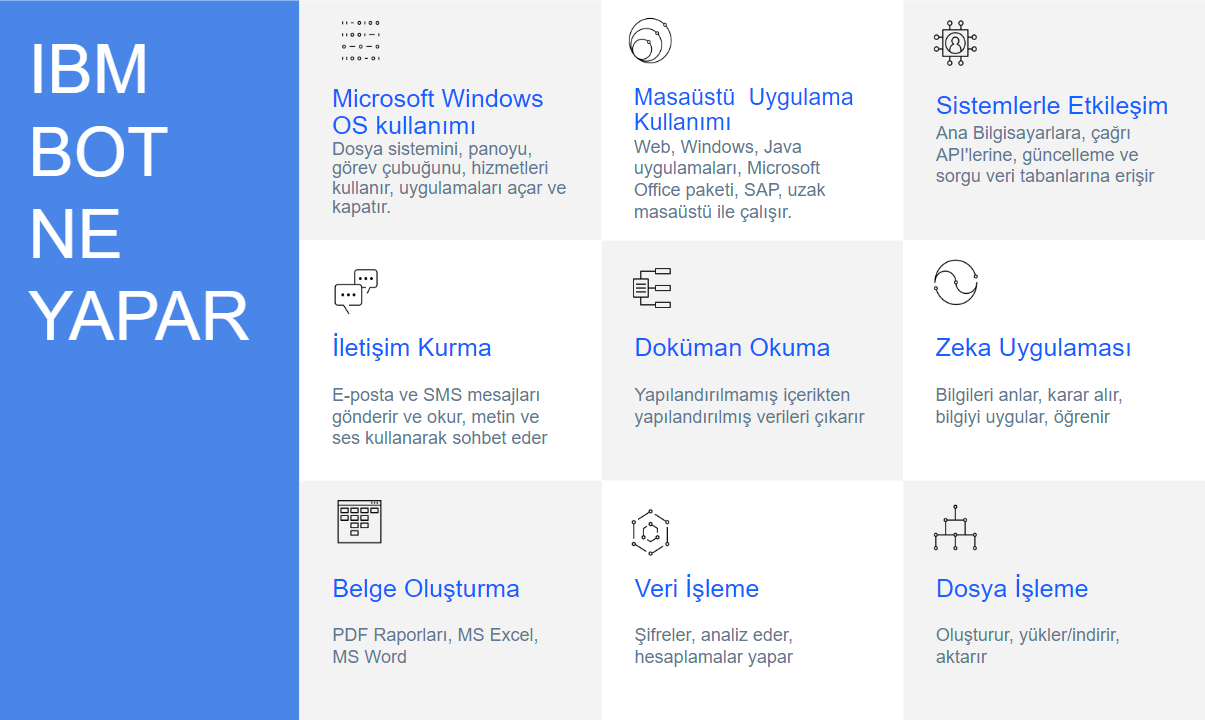The height and width of the screenshot is (720, 1205).
Task: Open the Belge Oluşturma heading
Action: coord(425,588)
